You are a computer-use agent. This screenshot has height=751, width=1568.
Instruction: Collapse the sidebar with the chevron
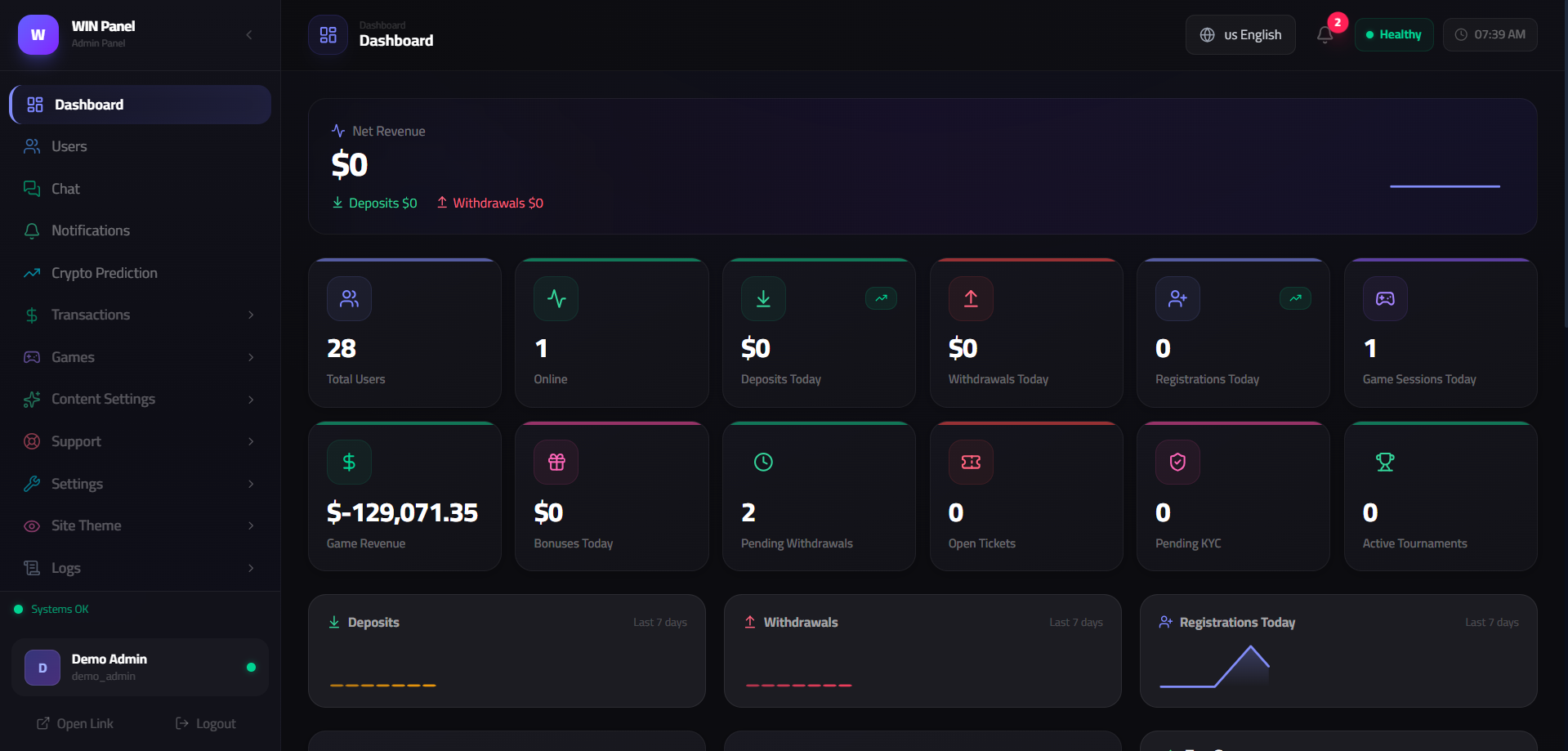coord(249,34)
